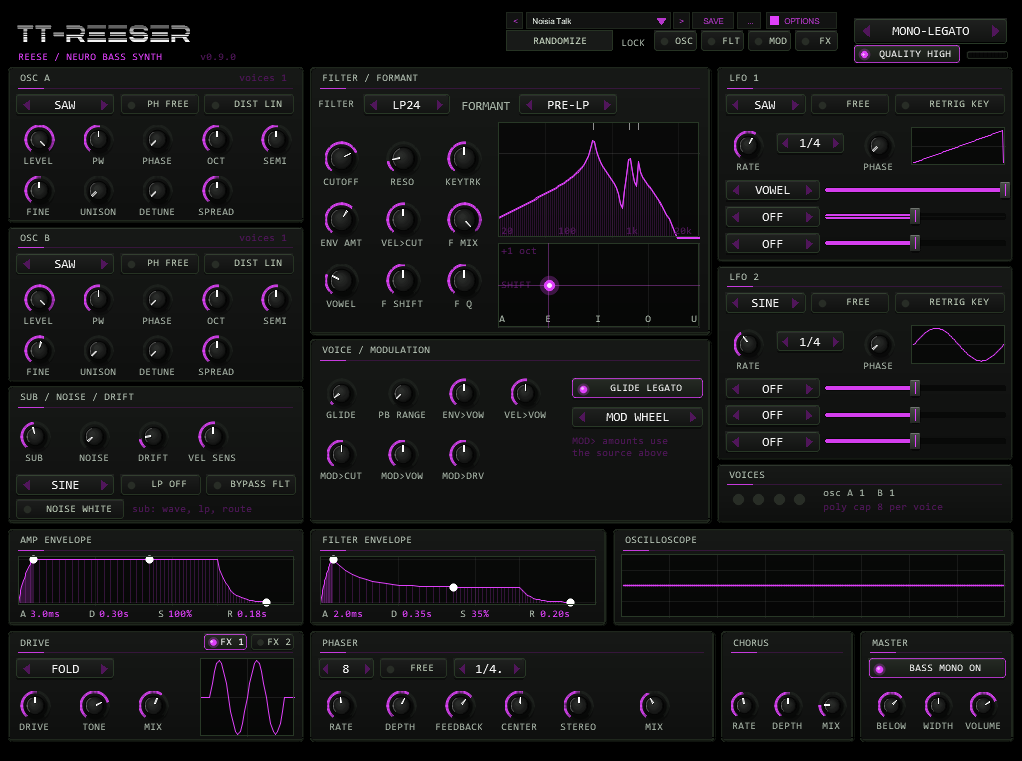Click OSC A LEVEL knob
Screen dimensions: 1022x761
pos(38,139)
